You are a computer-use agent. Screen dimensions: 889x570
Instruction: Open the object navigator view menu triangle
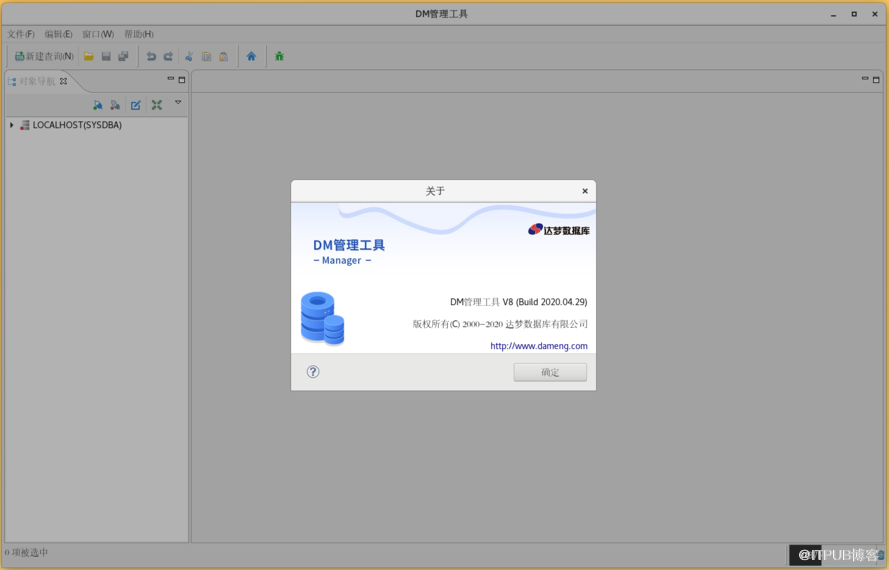click(178, 103)
